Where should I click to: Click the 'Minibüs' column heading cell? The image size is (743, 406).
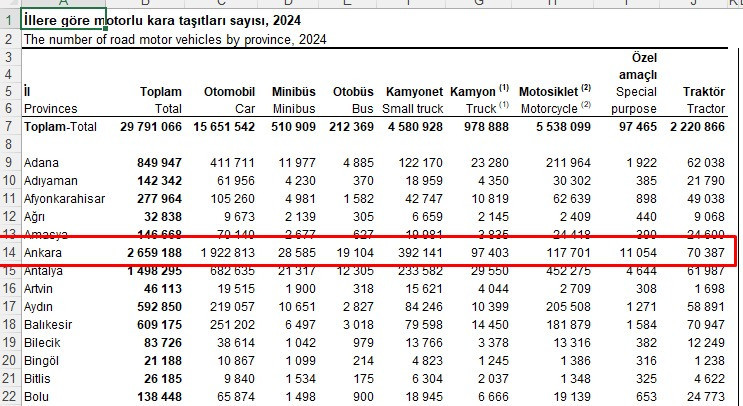point(293,92)
